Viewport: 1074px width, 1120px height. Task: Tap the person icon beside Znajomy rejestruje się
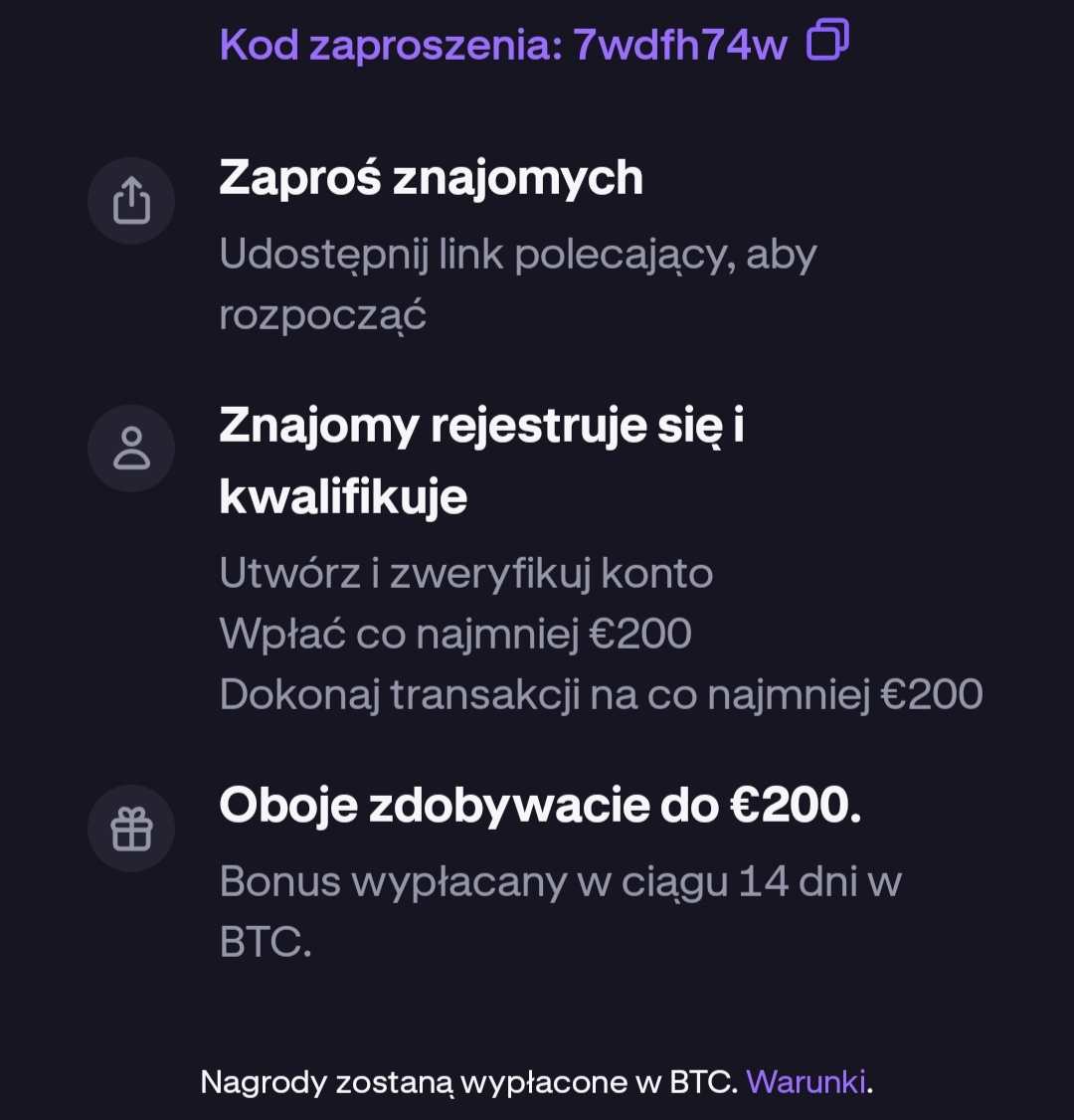pyautogui.click(x=131, y=449)
